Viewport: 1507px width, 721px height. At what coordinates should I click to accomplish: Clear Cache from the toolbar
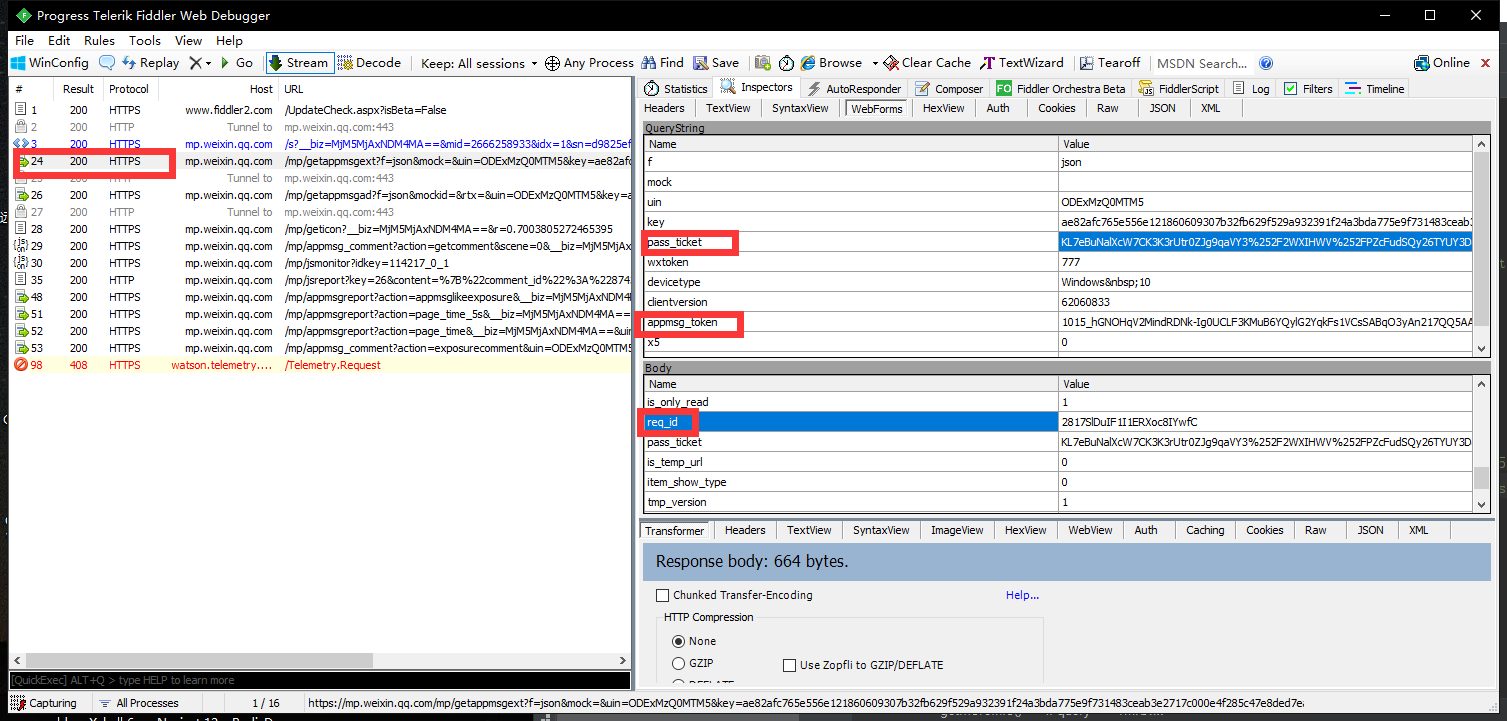coord(927,63)
